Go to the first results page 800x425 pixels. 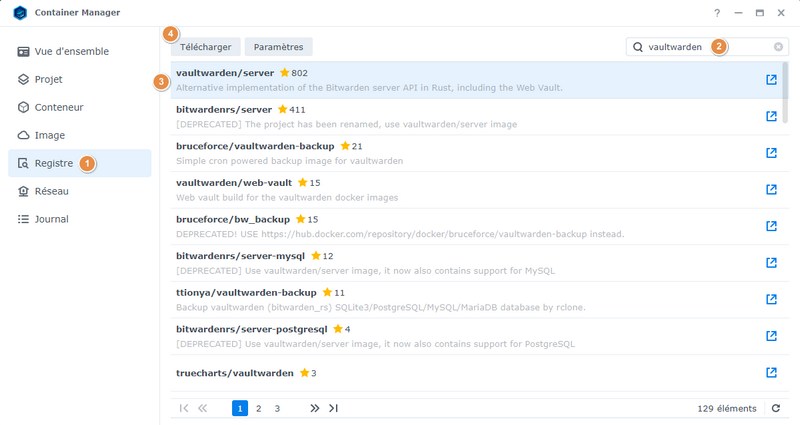click(x=184, y=408)
